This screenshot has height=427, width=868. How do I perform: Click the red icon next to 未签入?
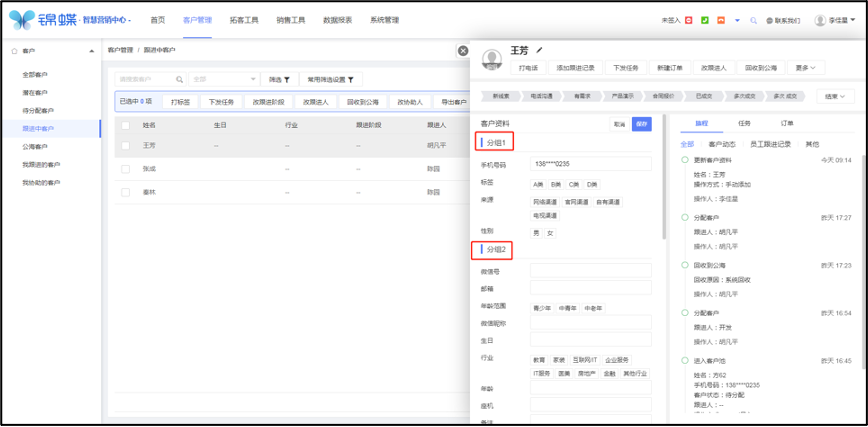pos(689,20)
